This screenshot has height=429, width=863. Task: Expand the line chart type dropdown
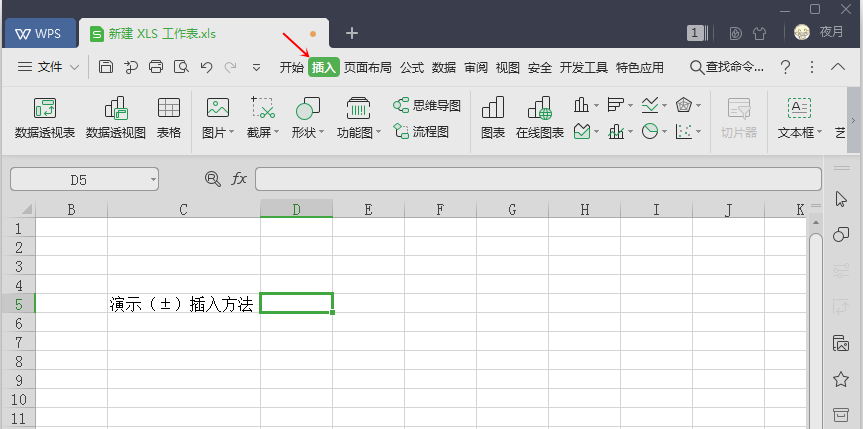[664, 105]
